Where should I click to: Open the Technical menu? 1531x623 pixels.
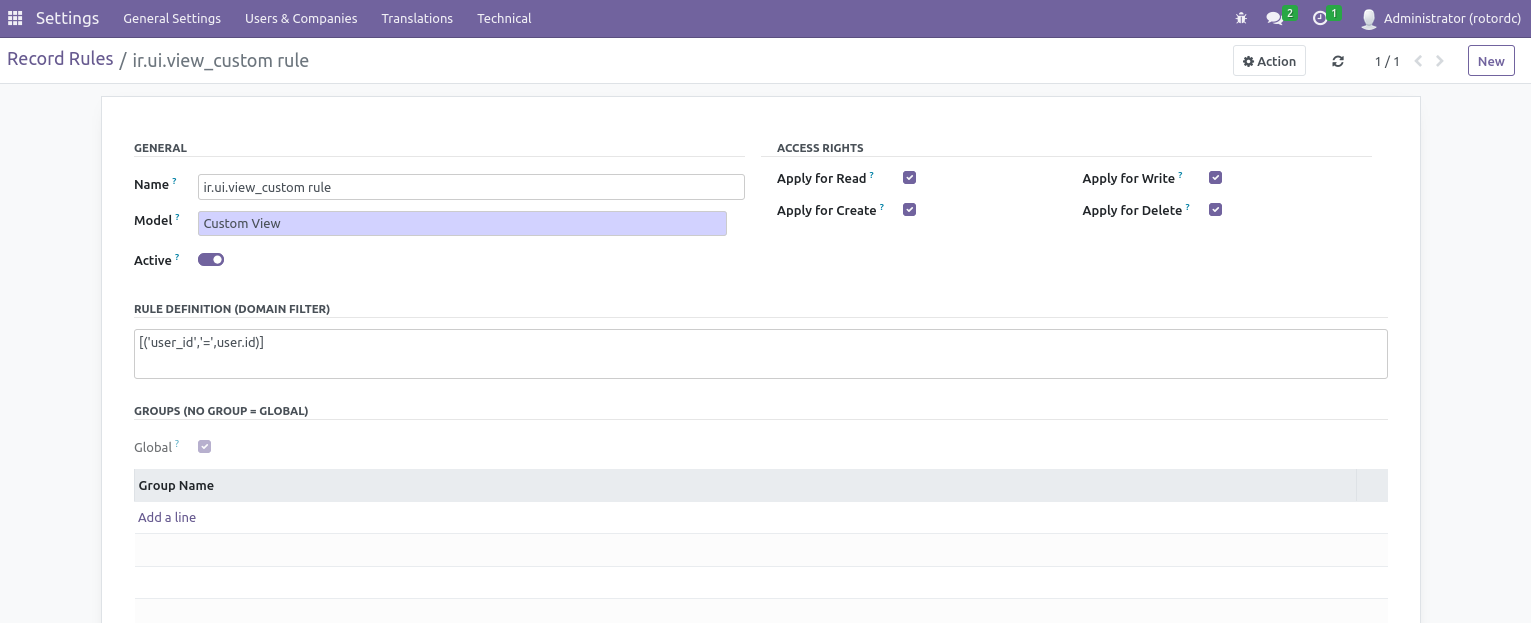tap(504, 18)
